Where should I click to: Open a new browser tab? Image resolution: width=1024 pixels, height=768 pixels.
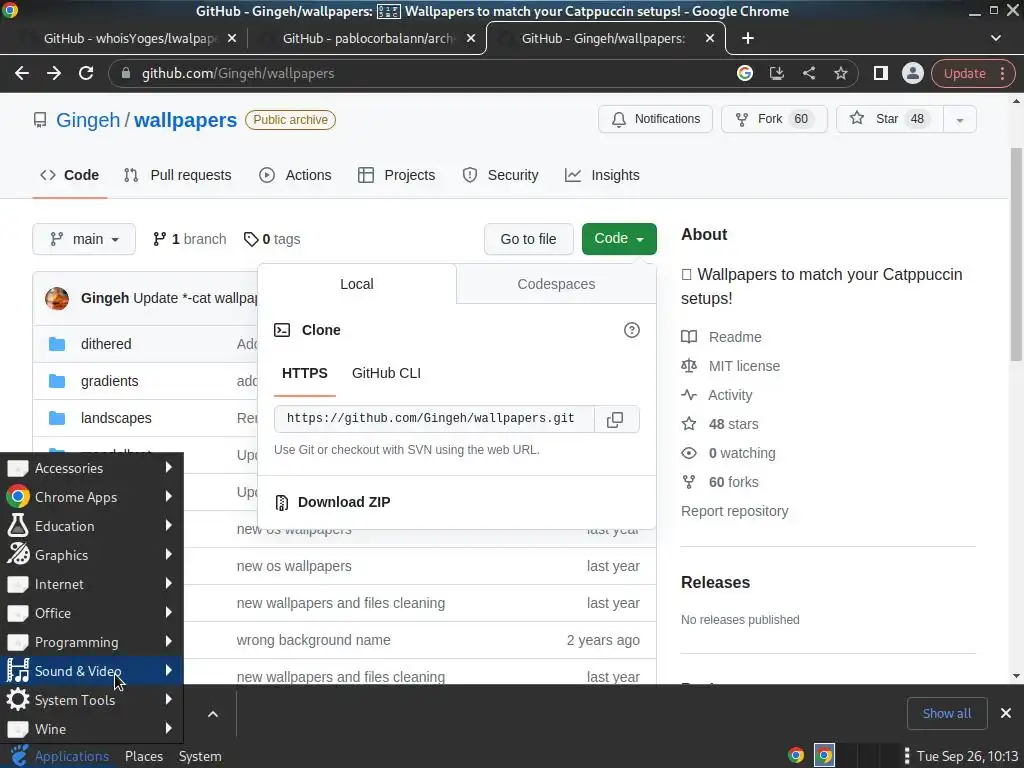coord(748,39)
